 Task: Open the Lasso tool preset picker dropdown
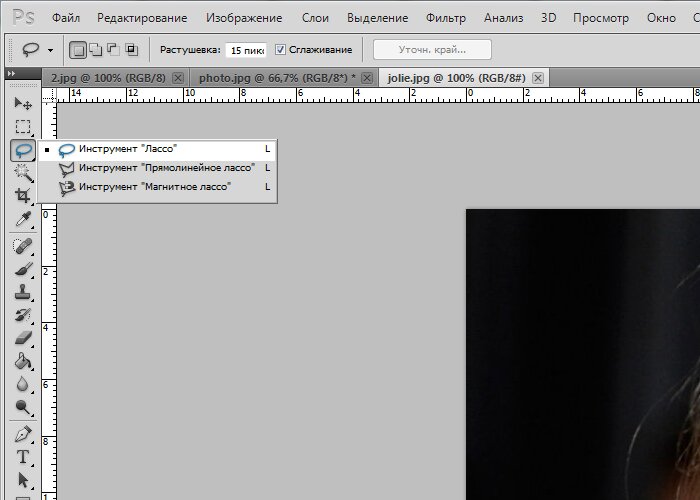[50, 50]
